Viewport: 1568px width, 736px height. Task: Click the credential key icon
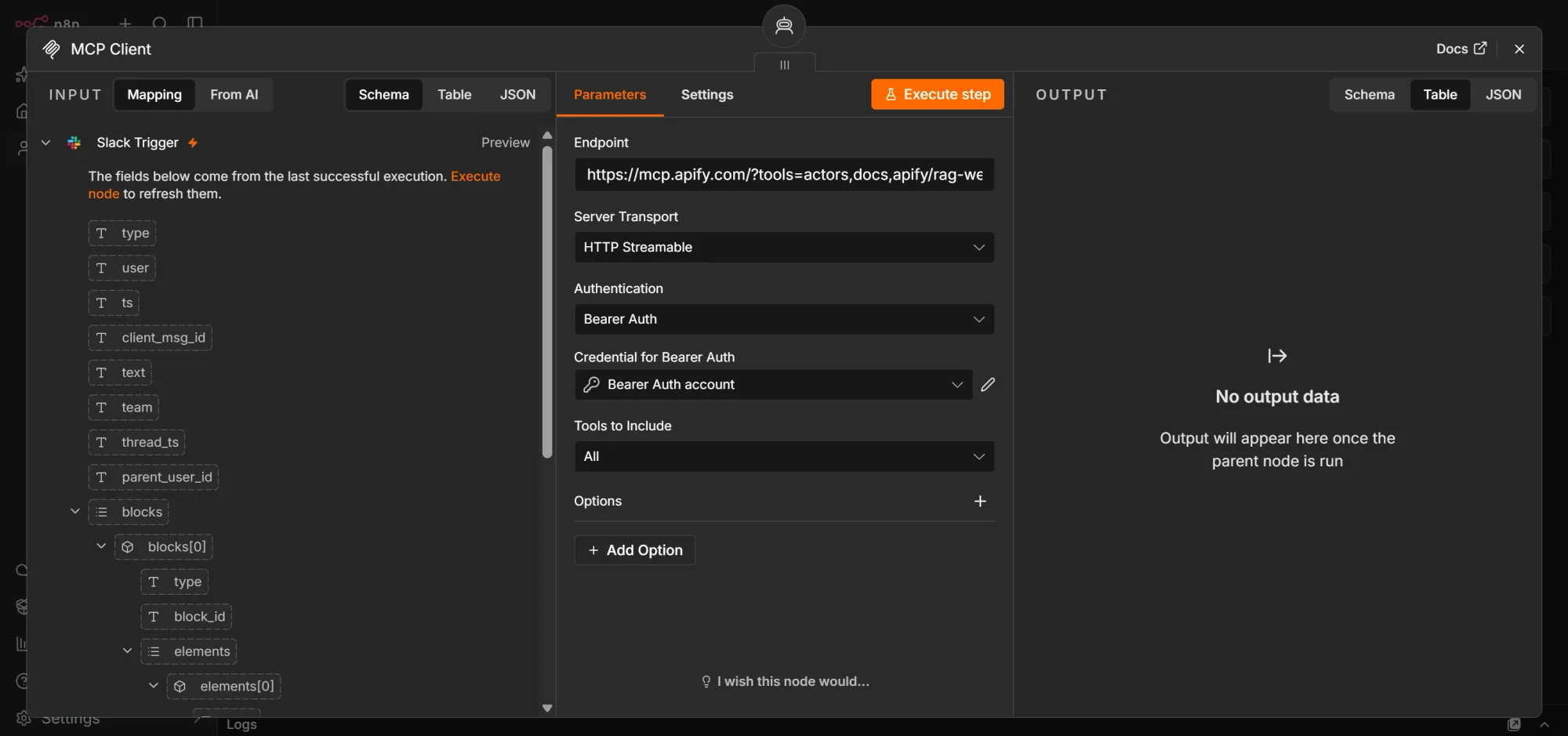pos(592,385)
